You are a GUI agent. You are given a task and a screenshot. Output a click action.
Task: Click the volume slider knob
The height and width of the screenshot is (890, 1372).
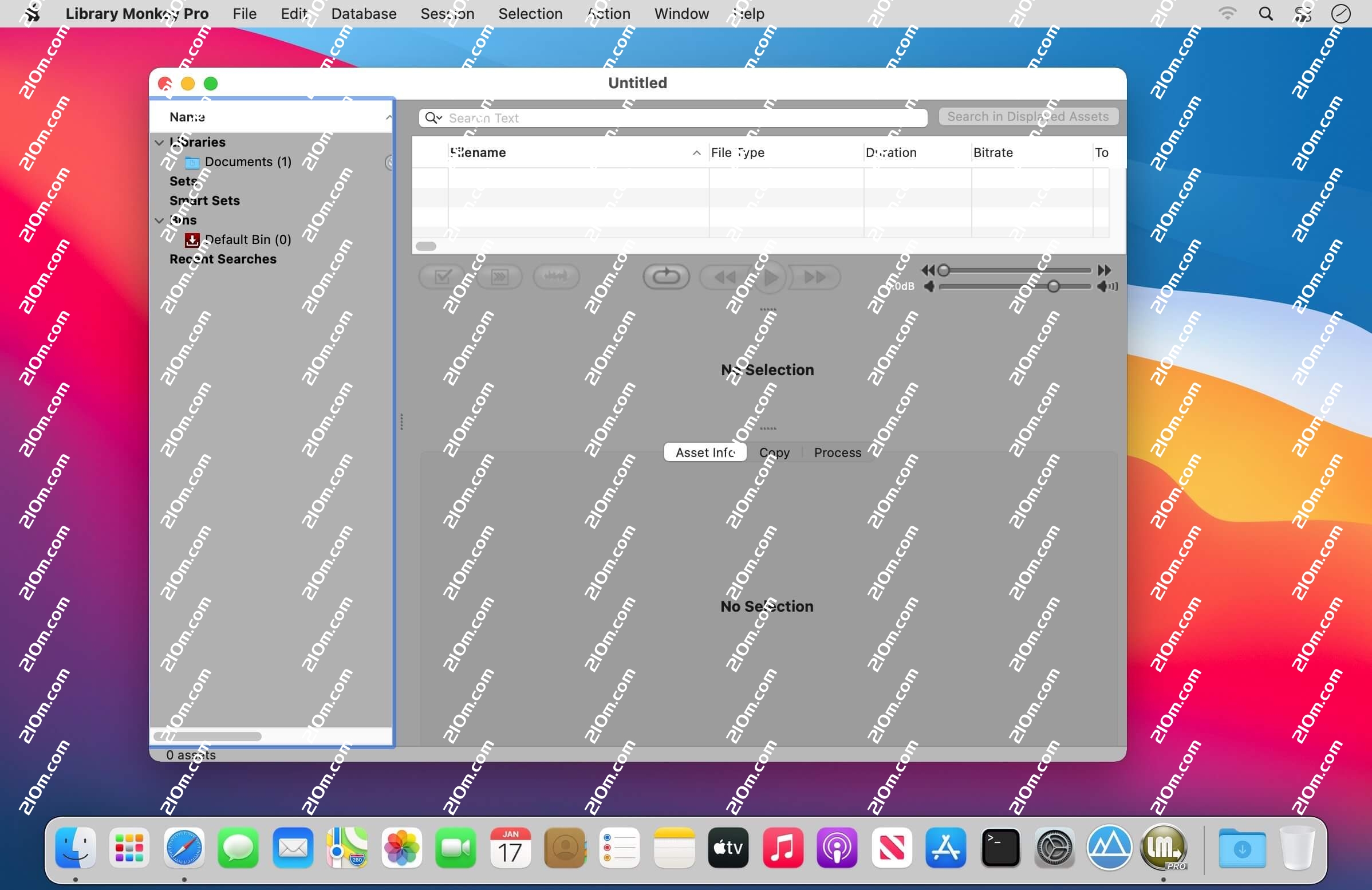(x=1053, y=286)
